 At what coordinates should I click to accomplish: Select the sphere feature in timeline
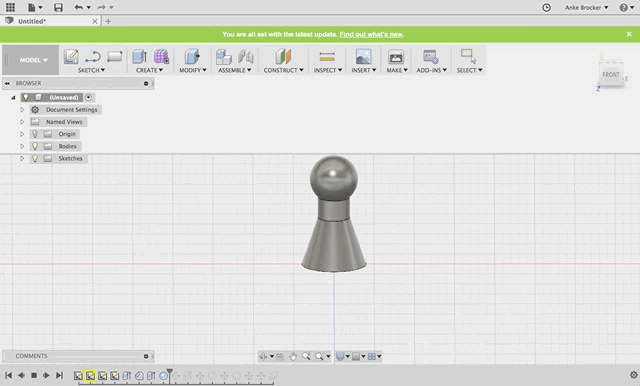(x=163, y=375)
